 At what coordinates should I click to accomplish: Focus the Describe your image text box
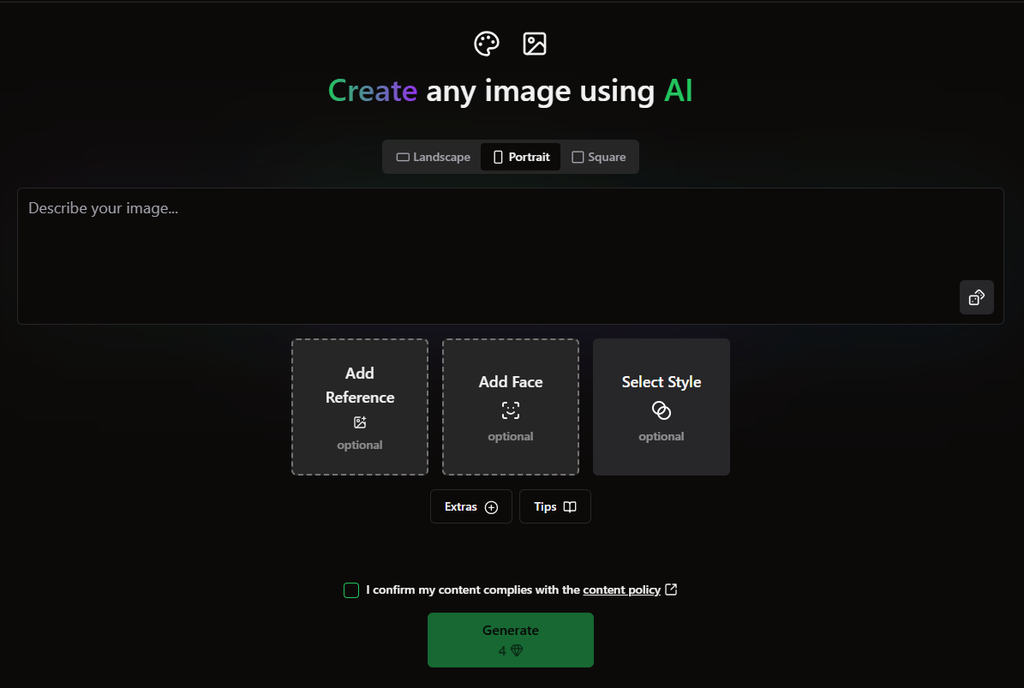pos(510,256)
